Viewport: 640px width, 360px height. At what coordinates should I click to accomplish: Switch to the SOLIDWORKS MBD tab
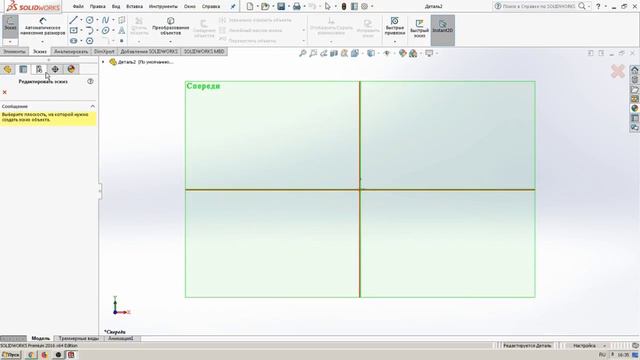204,52
